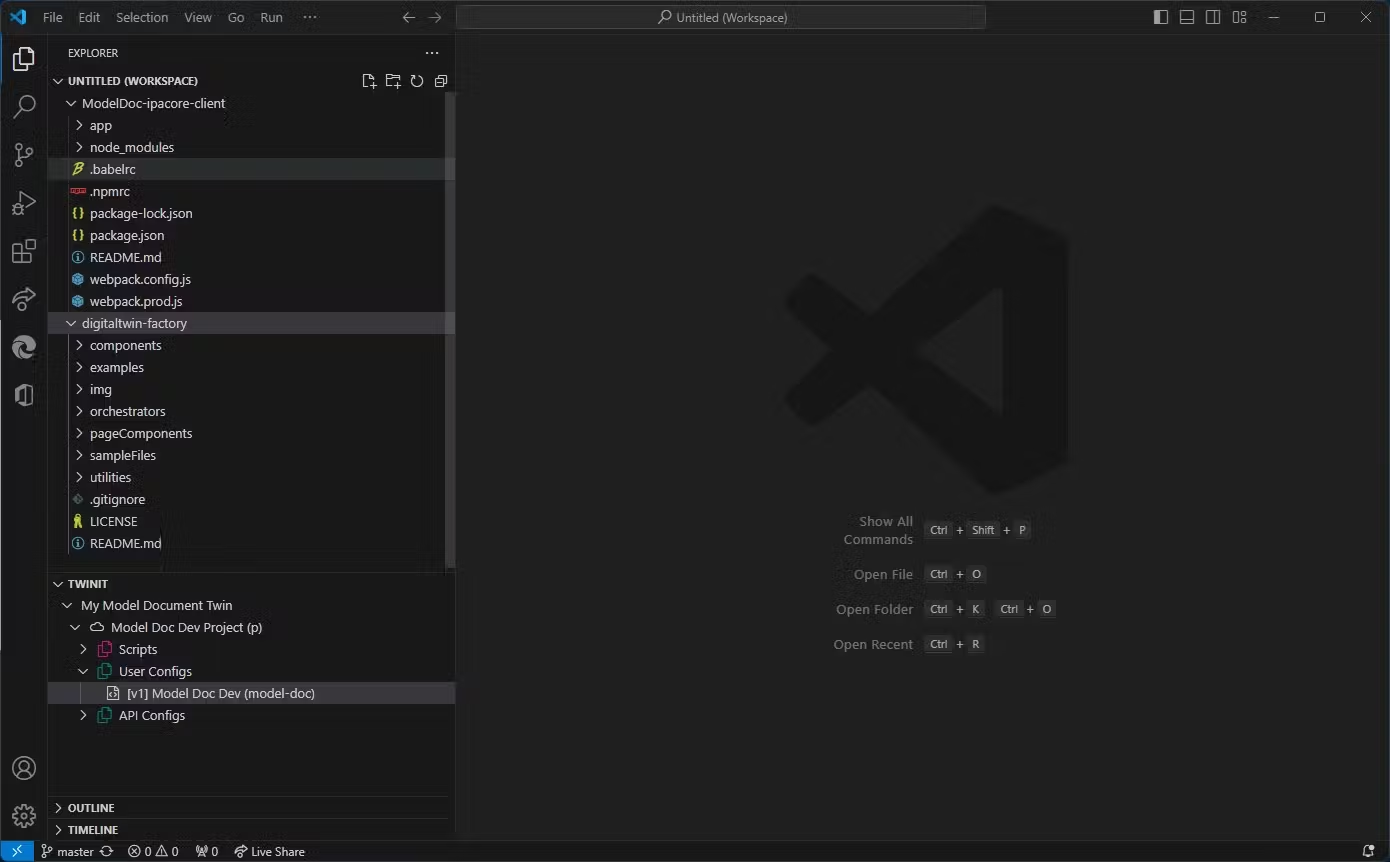Image resolution: width=1390 pixels, height=862 pixels.
Task: Expand the node_modules folder
Action: click(79, 147)
